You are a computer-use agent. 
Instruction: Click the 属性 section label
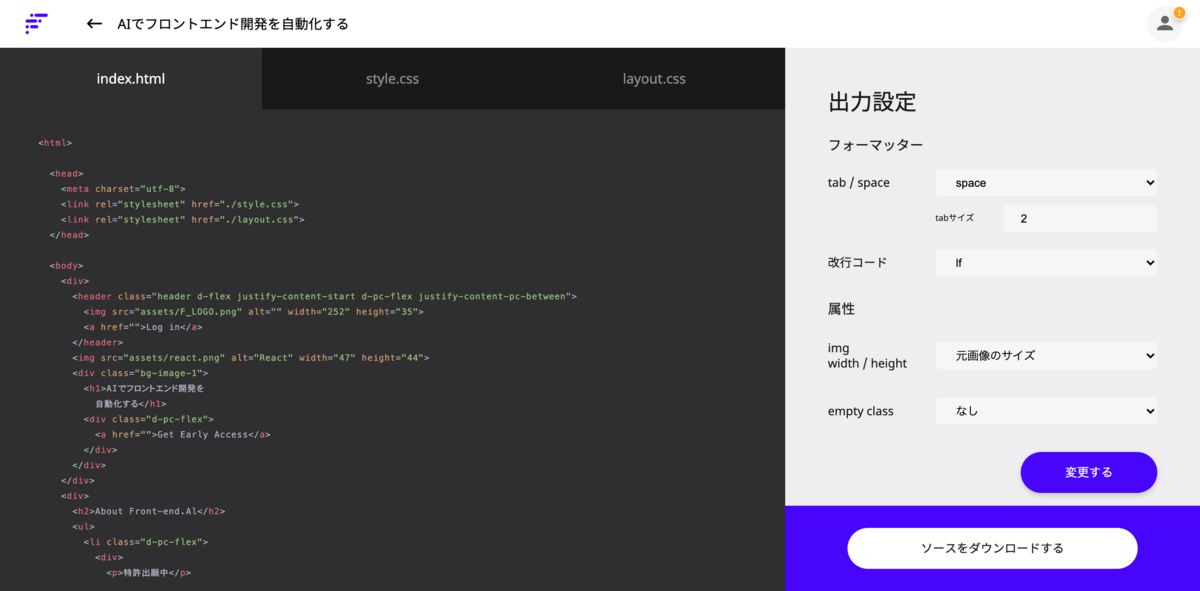[841, 309]
